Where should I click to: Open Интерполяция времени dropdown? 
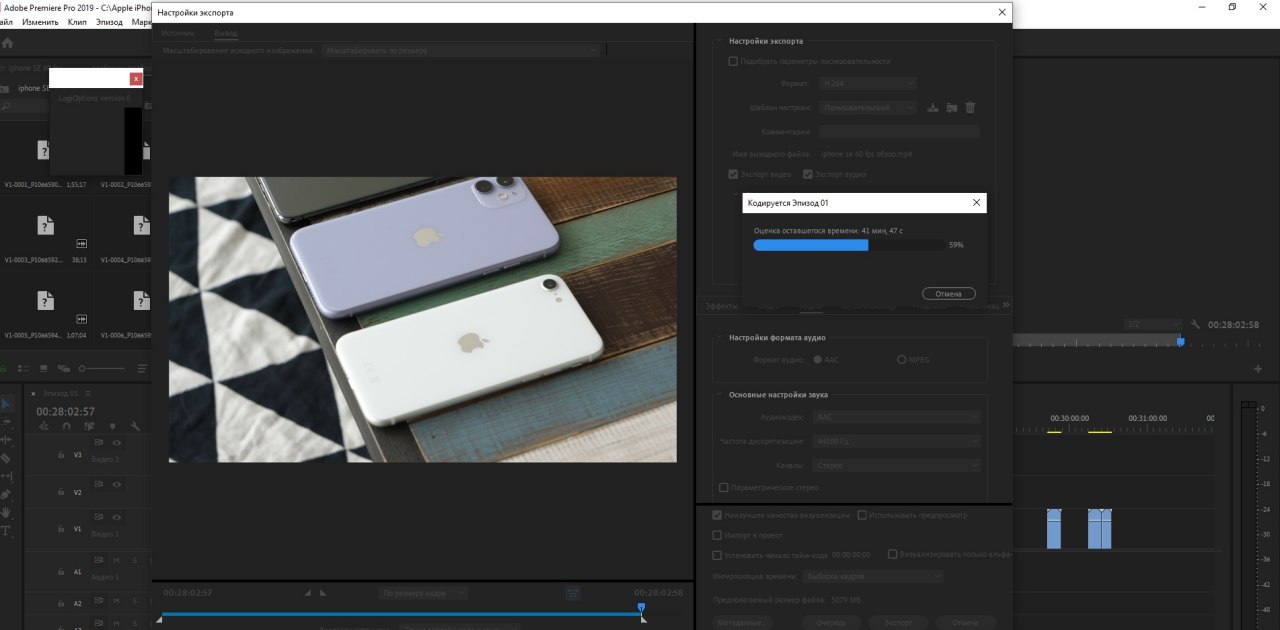tap(873, 576)
